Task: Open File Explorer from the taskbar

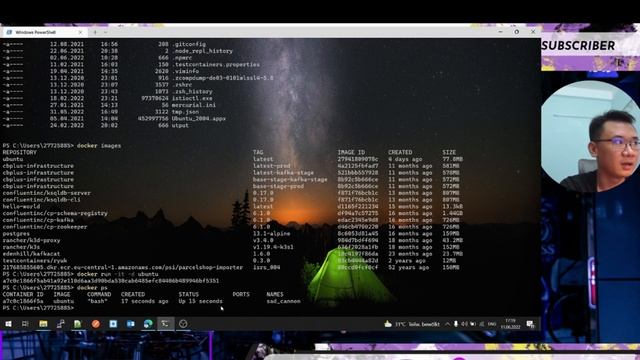Action: [x=43, y=324]
